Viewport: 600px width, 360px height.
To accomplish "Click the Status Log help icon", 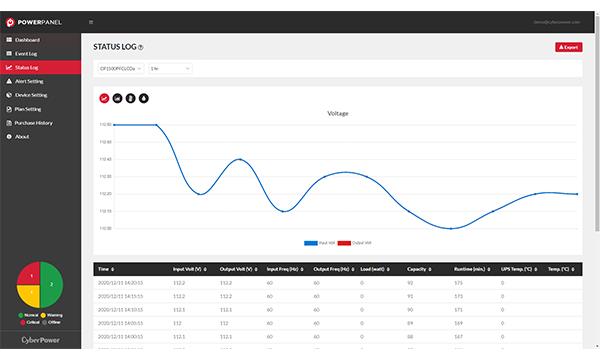I will click(140, 47).
